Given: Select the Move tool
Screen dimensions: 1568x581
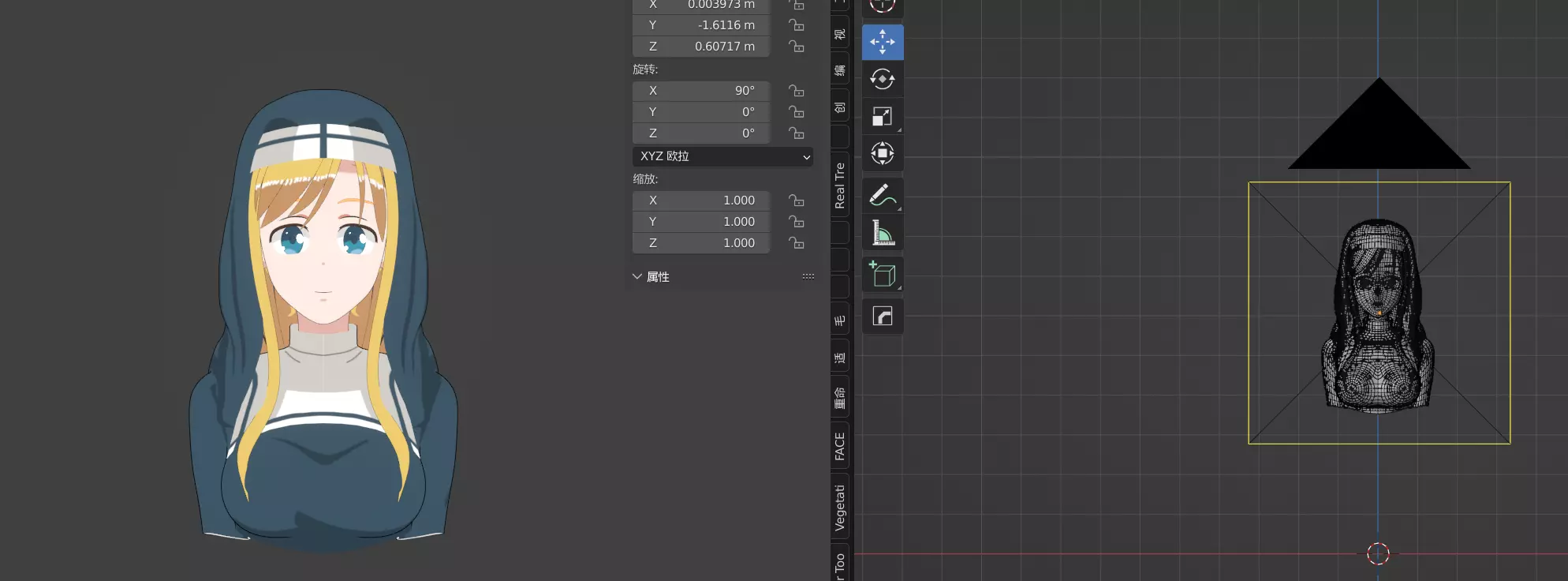Looking at the screenshot, I should click(883, 42).
